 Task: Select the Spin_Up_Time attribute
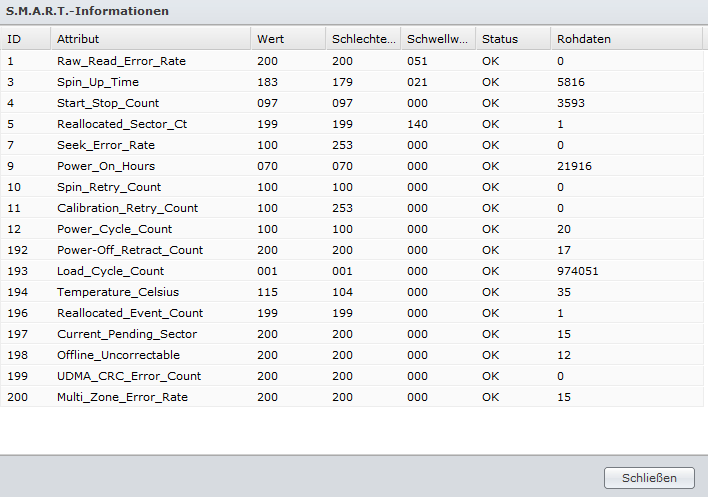click(x=98, y=82)
